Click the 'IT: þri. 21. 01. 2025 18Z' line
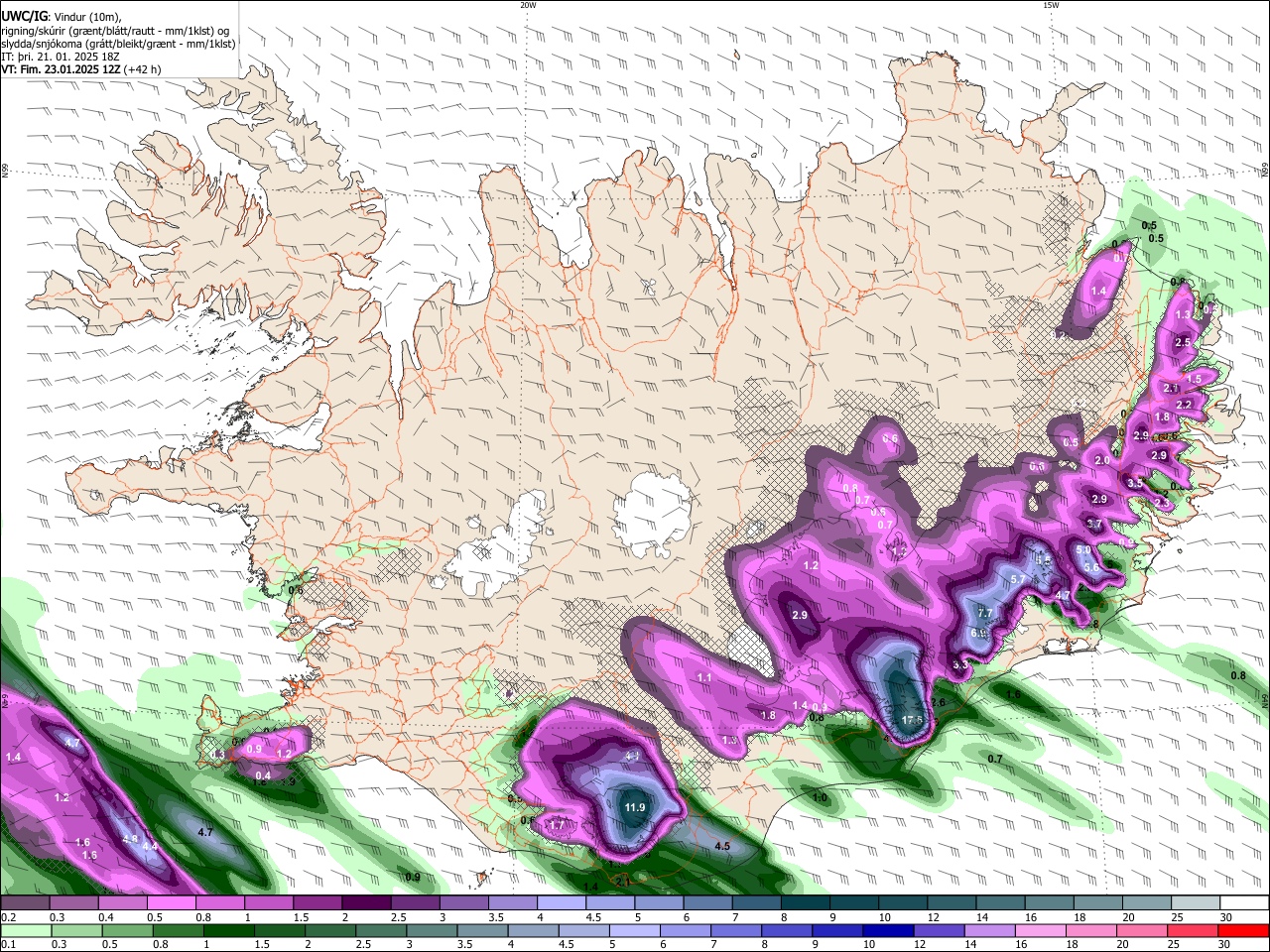 tap(60, 57)
